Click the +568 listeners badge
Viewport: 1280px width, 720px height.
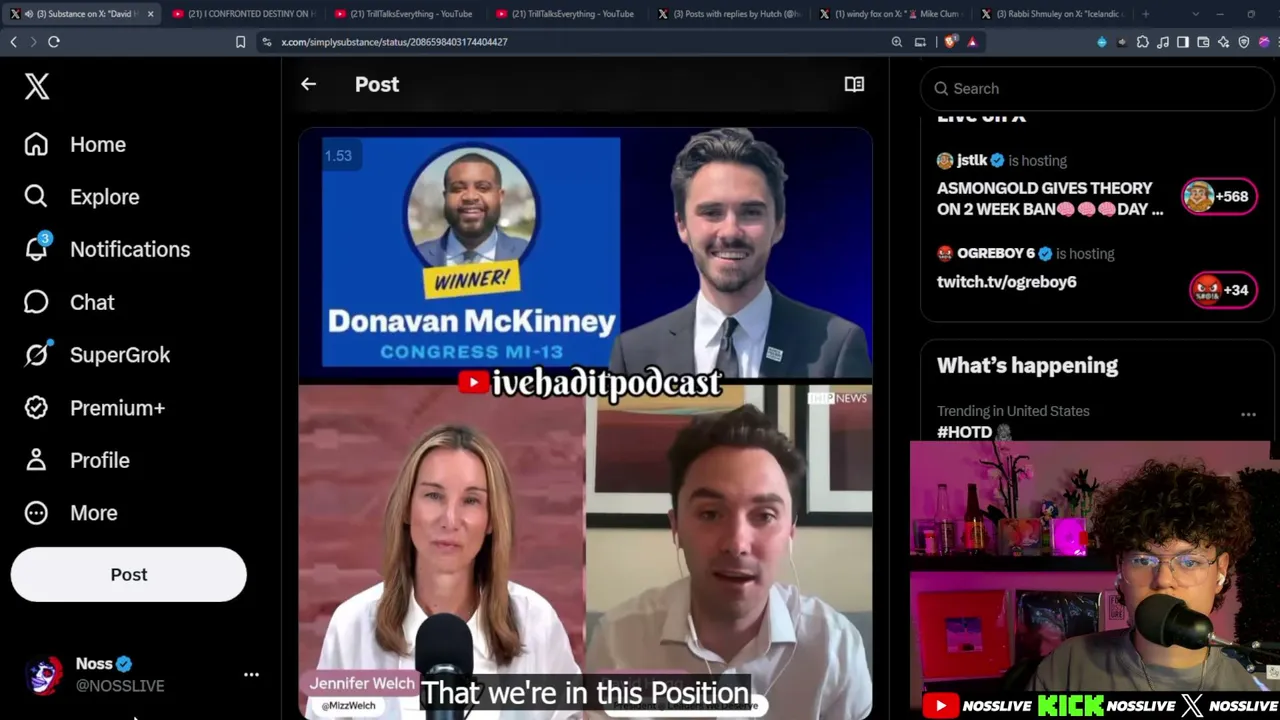(1220, 197)
